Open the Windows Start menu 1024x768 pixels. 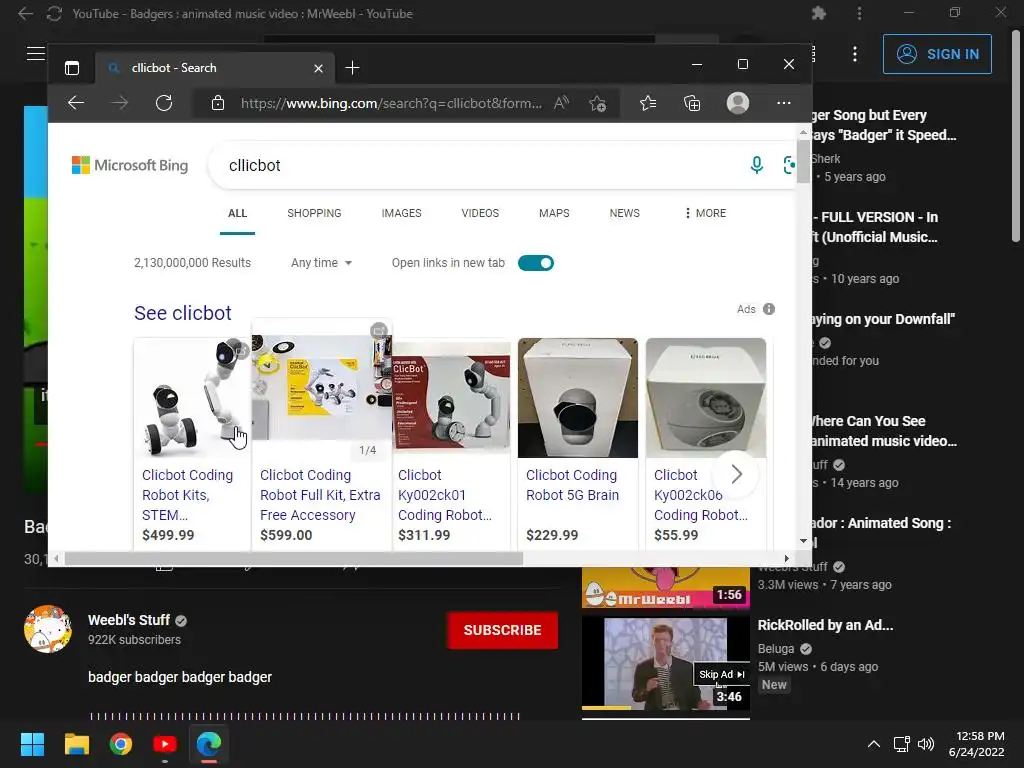coord(32,744)
